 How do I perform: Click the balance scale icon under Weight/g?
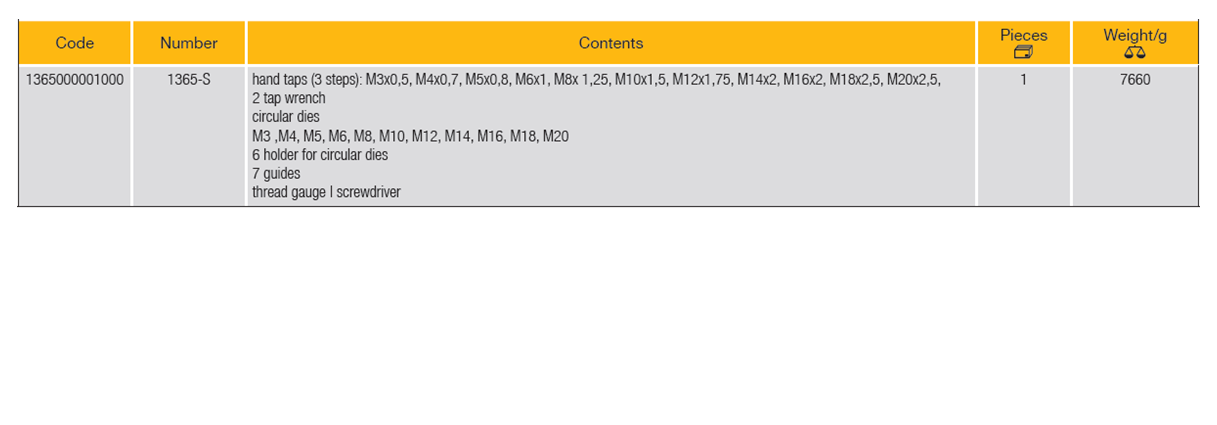click(x=1134, y=52)
